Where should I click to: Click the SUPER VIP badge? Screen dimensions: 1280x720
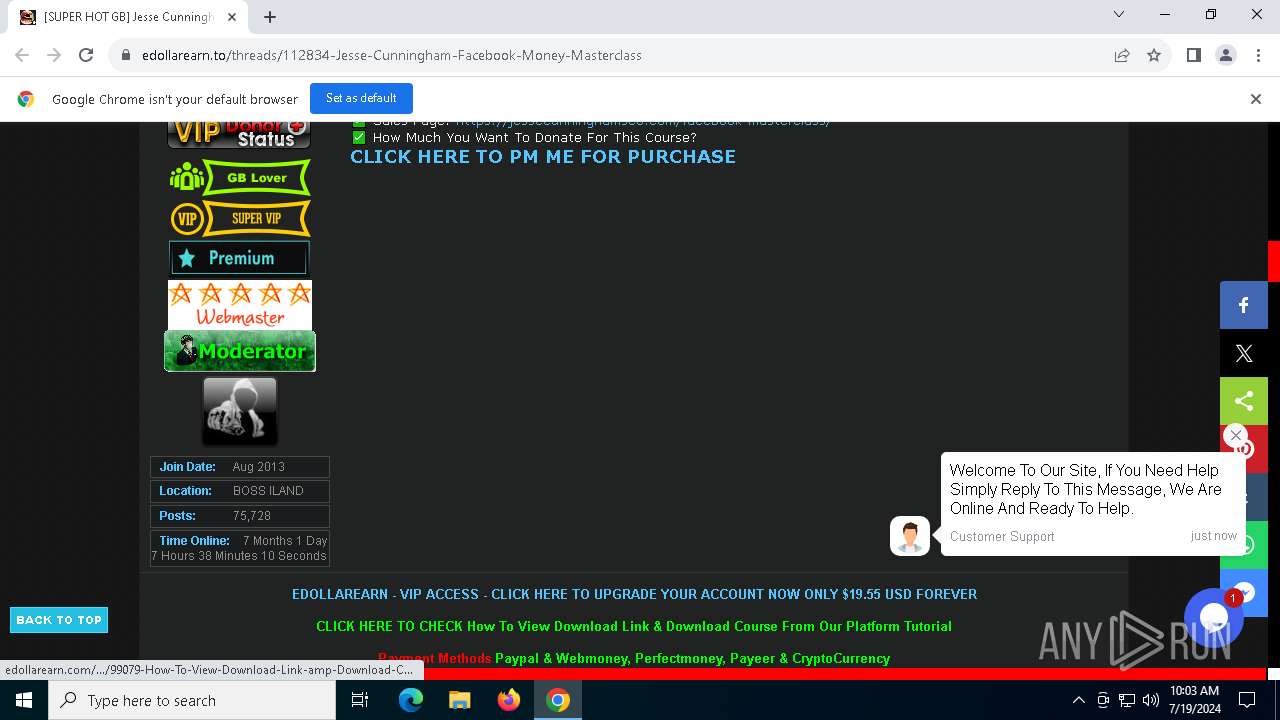240,218
